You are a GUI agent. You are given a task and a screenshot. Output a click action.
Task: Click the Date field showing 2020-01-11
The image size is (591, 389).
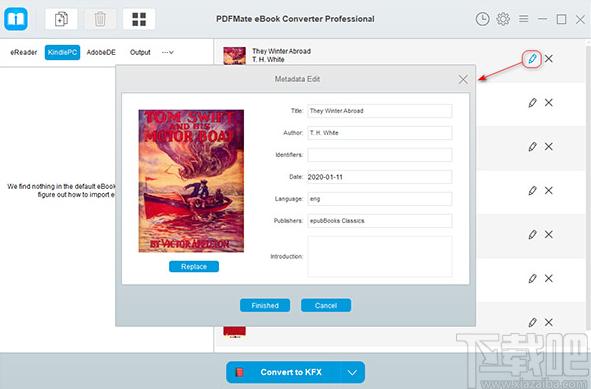point(380,177)
